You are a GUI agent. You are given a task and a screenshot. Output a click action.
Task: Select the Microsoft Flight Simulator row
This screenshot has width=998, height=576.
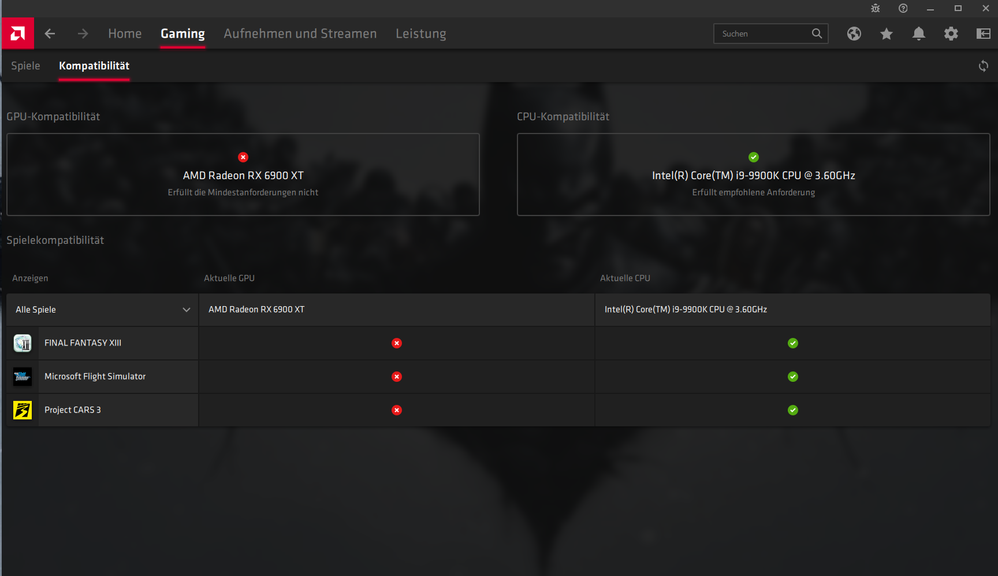tap(498, 377)
